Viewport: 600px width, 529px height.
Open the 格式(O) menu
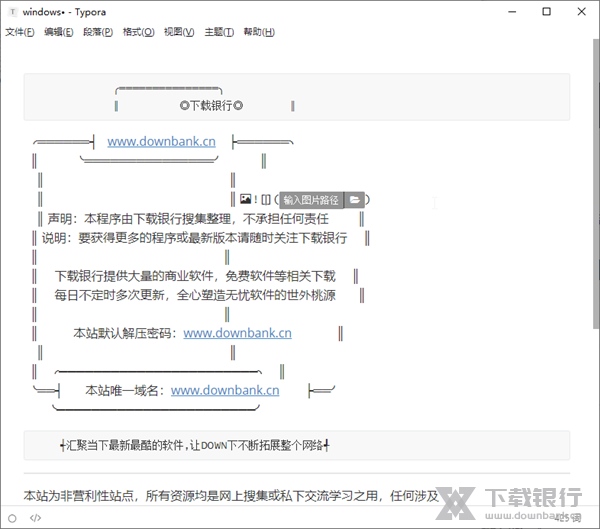(138, 32)
